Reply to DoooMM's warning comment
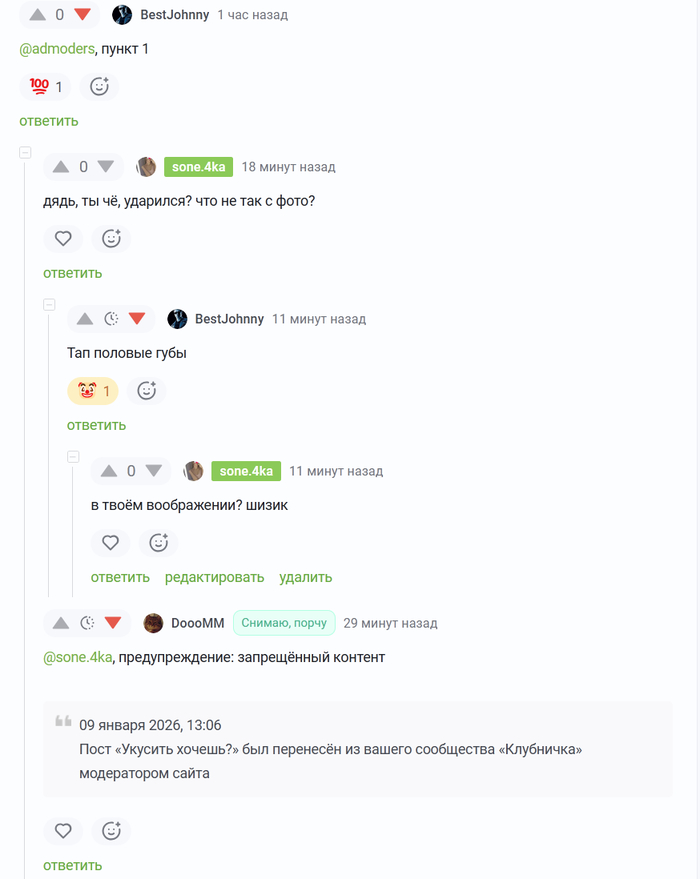 coord(72,866)
